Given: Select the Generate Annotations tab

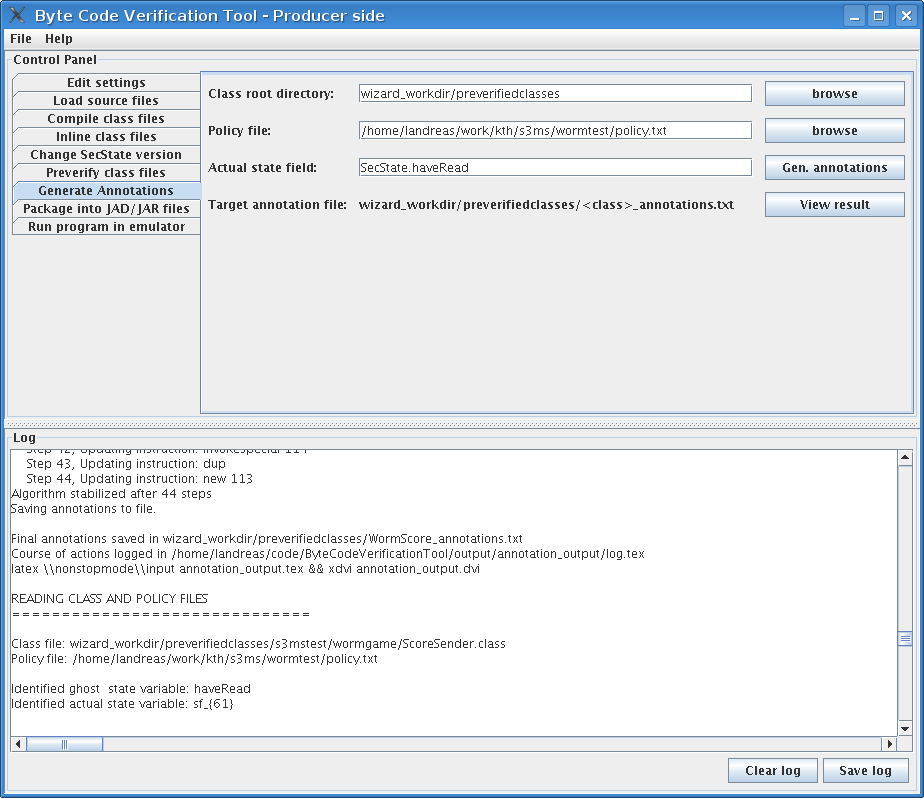Looking at the screenshot, I should tap(106, 190).
